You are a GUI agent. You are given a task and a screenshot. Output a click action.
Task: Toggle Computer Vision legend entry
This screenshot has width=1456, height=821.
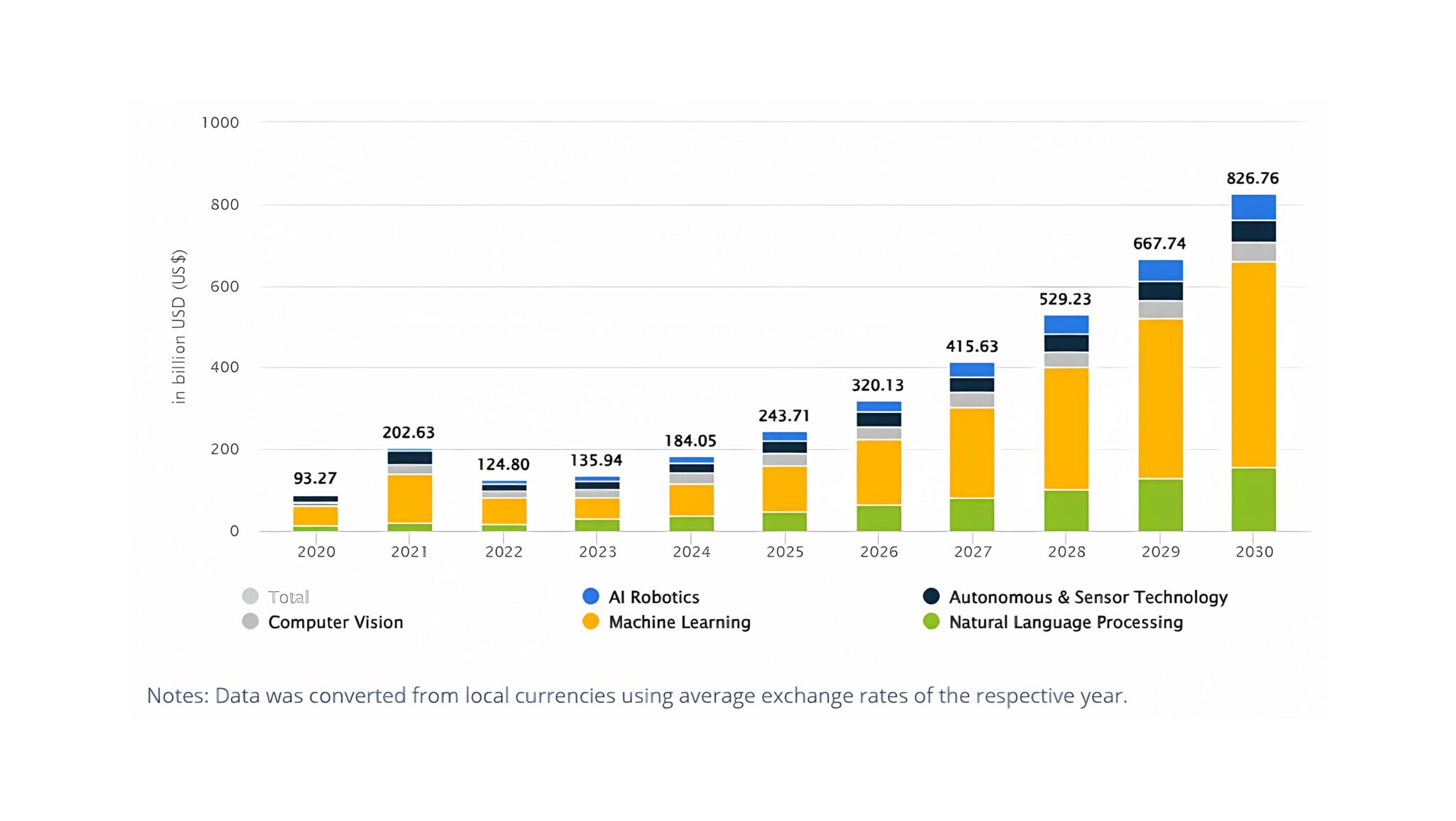323,622
